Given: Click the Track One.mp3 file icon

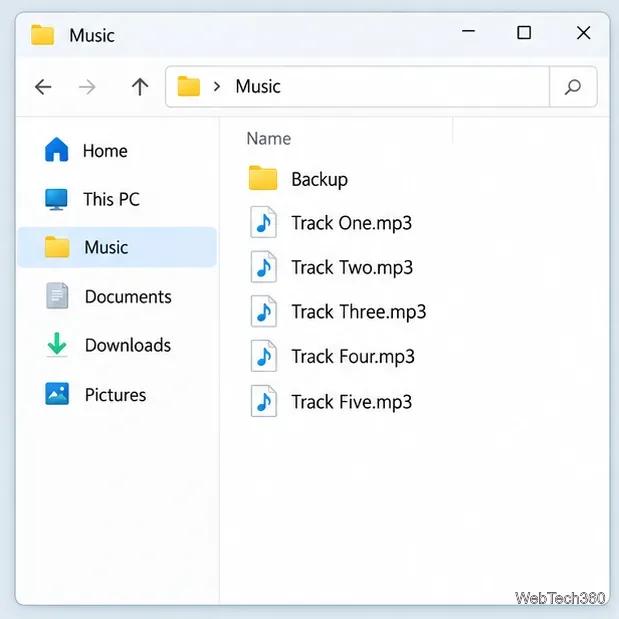Looking at the screenshot, I should [263, 222].
